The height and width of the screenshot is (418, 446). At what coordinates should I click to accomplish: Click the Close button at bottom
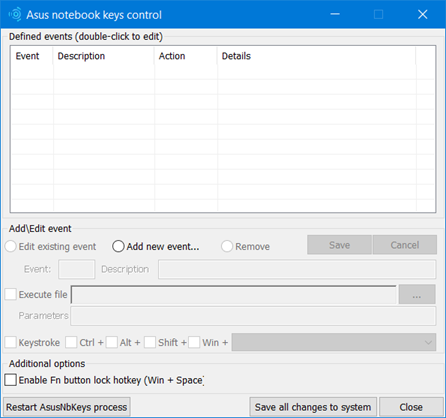[411, 407]
